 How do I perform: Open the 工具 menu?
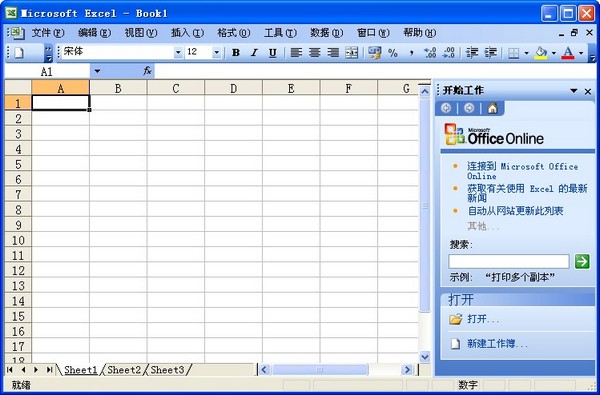coord(280,33)
